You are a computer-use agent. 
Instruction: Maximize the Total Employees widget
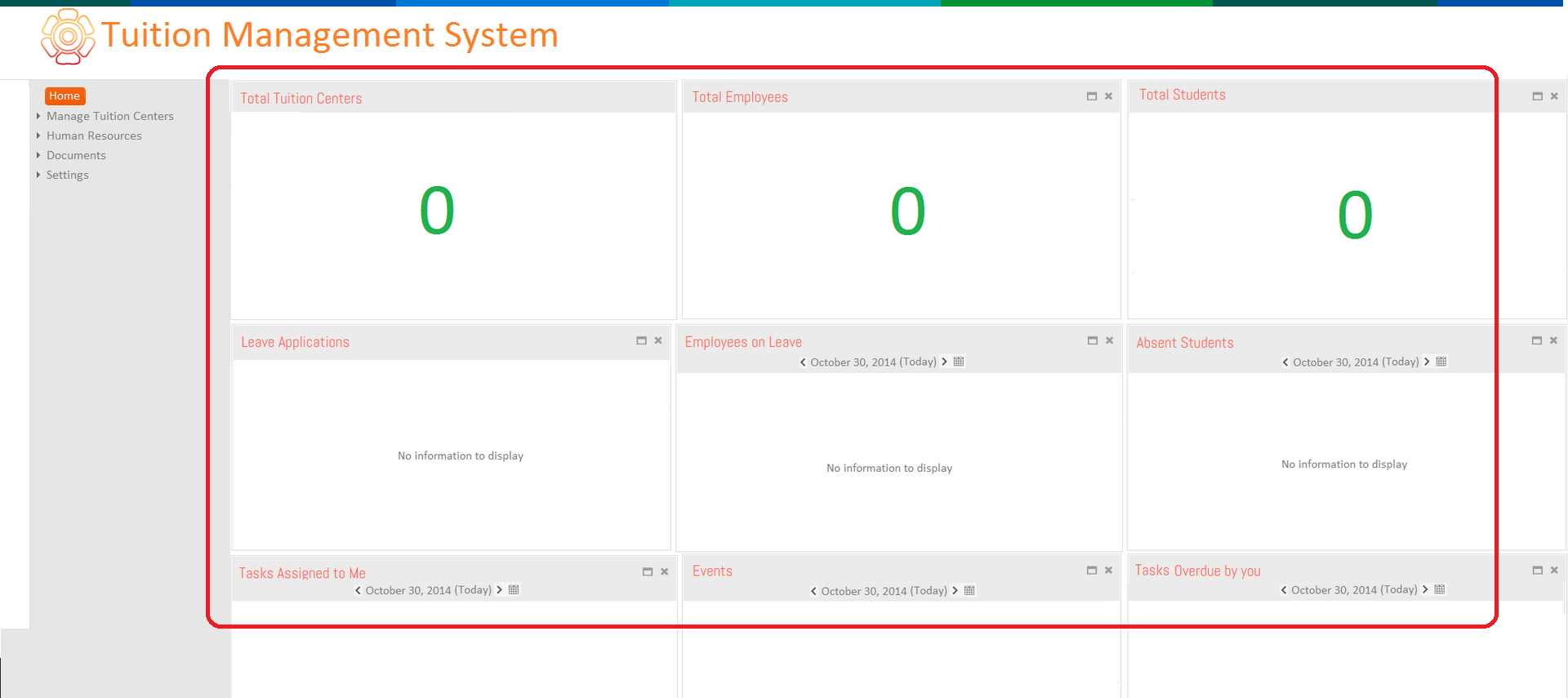tap(1092, 96)
